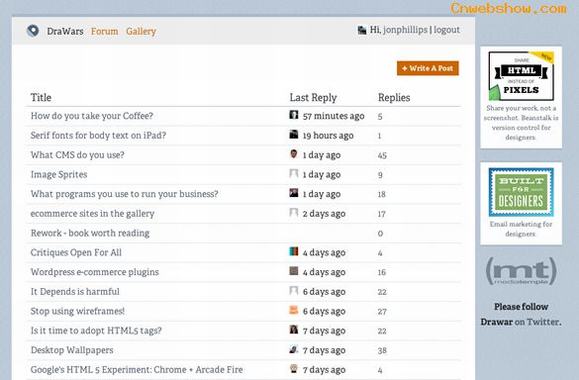Click the reply count '27'
579x380 pixels.
(x=382, y=312)
